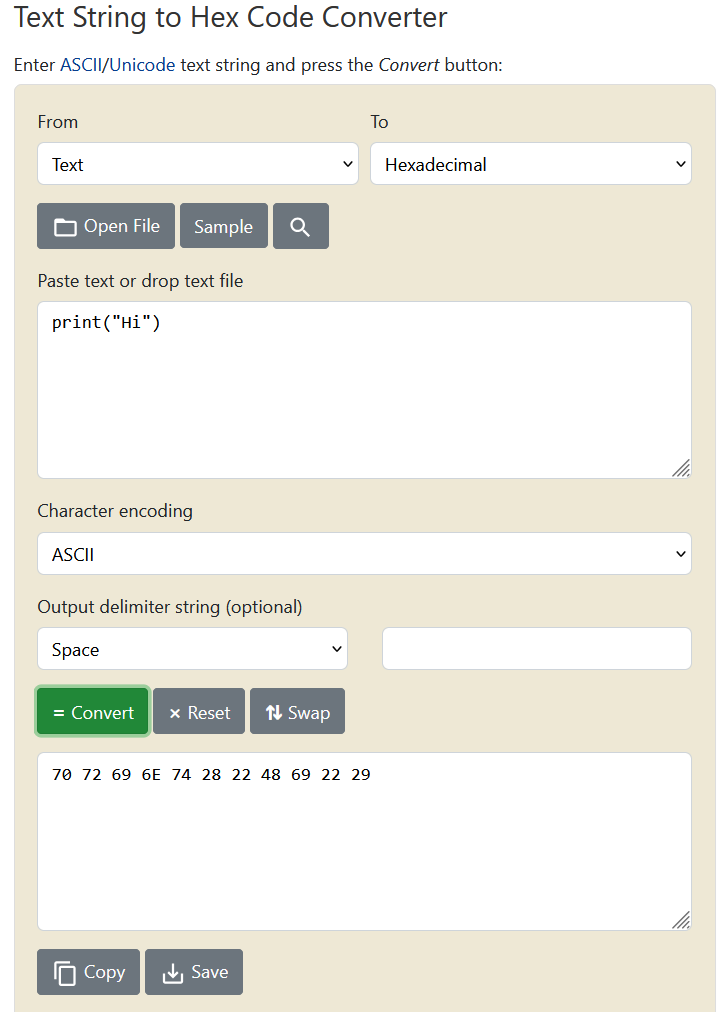Click the output textarea resize handle

point(681,919)
